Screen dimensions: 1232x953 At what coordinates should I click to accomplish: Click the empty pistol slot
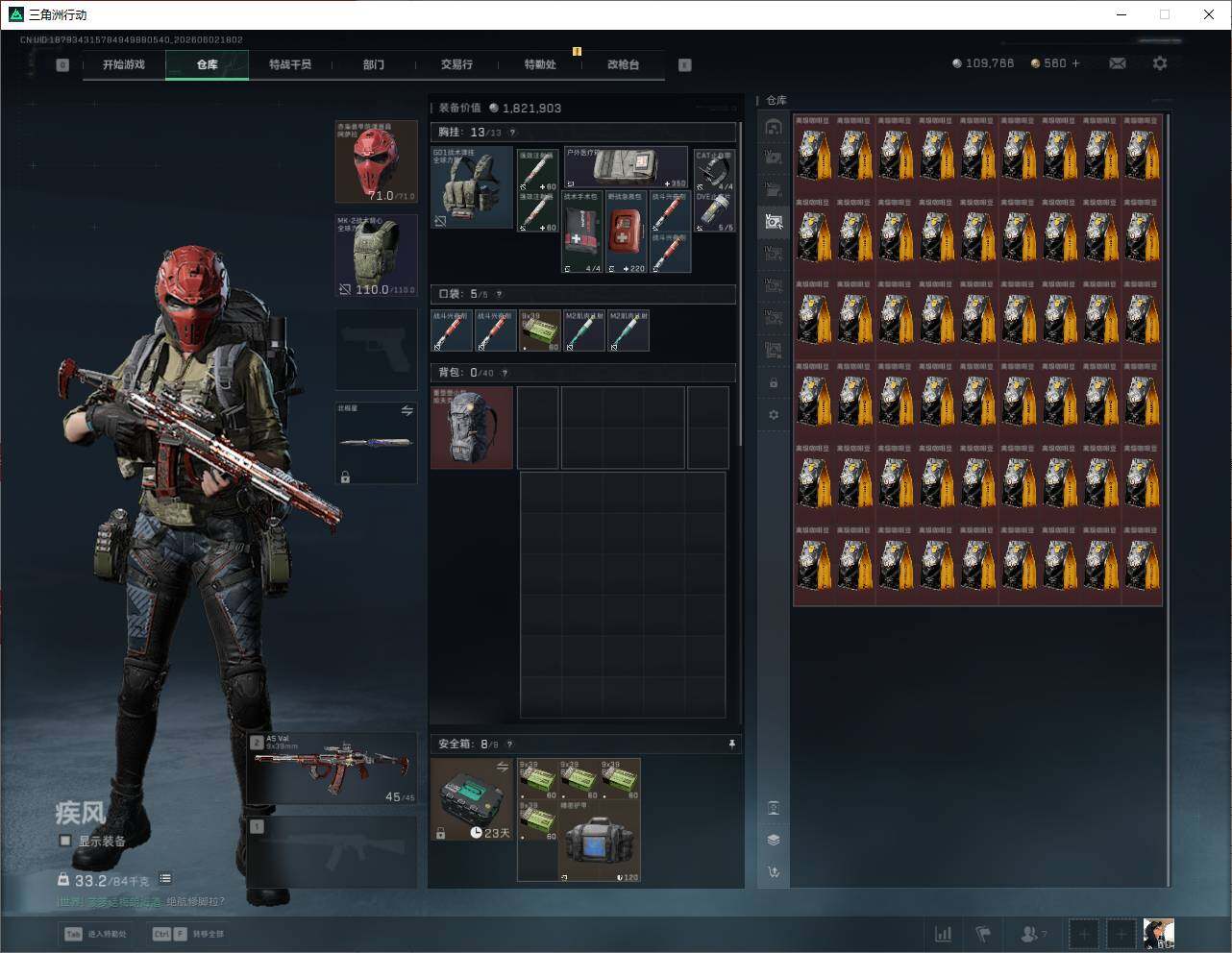coord(376,350)
